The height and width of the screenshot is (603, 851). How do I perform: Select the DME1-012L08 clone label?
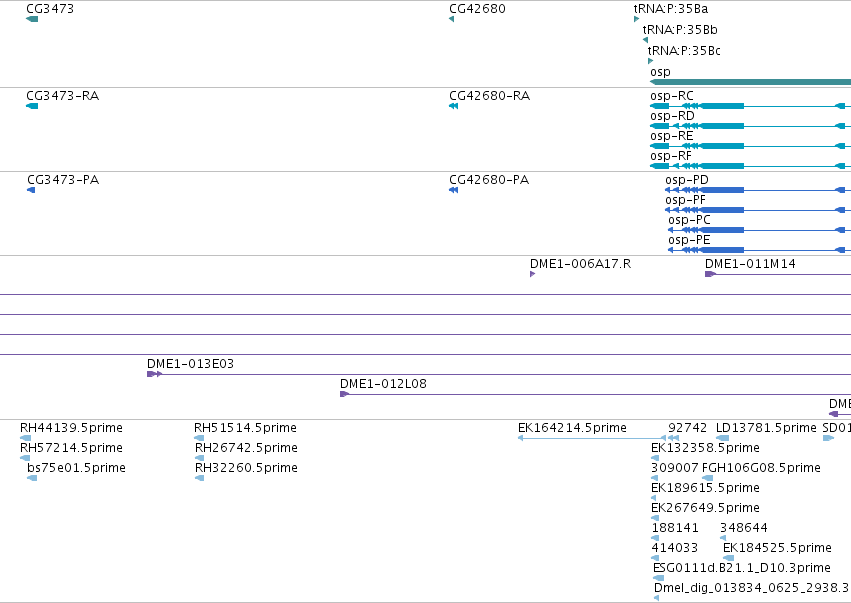tap(383, 384)
